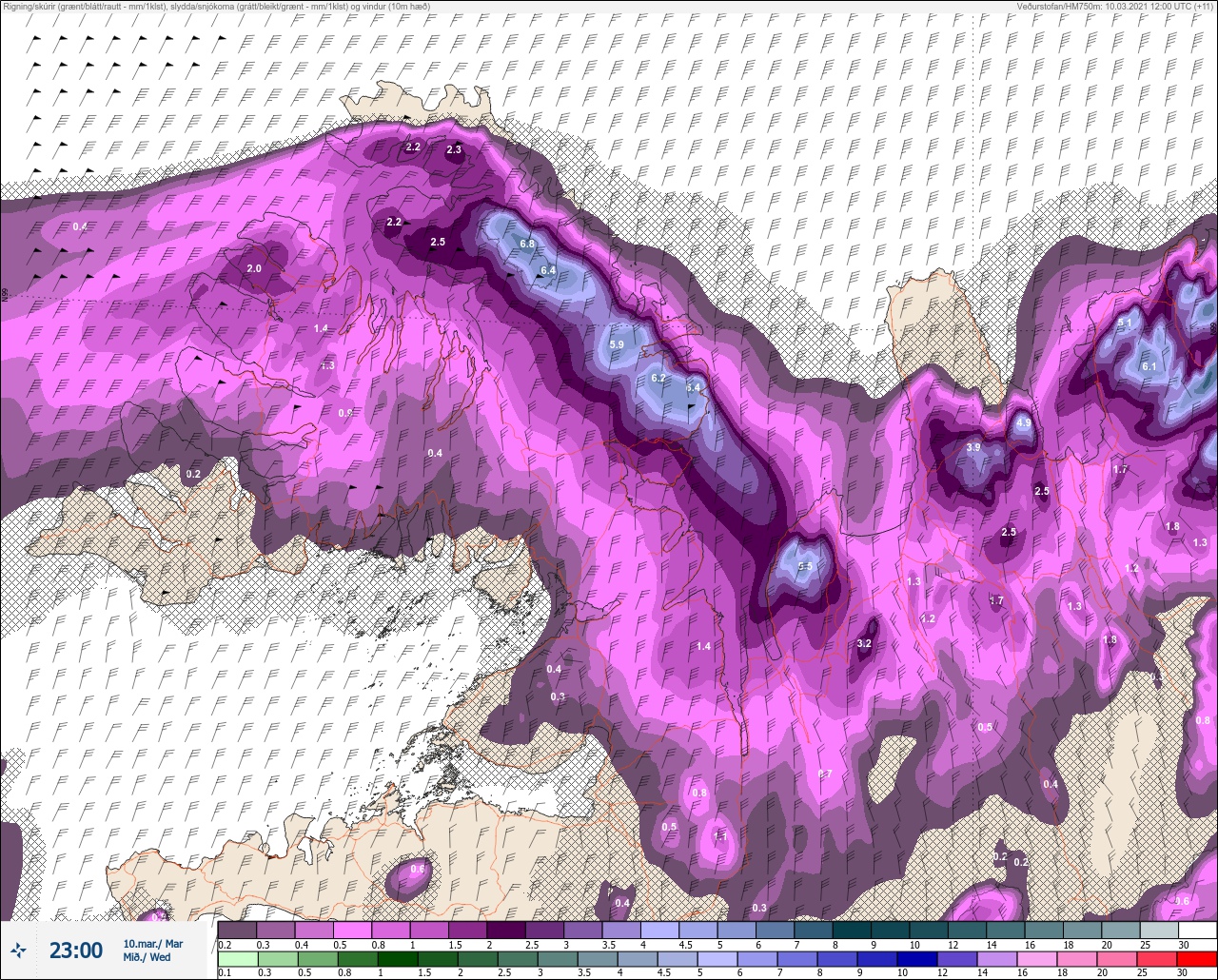1218x980 pixels.
Task: Click the 0.9 precipitation value on the map
Action: 345,413
